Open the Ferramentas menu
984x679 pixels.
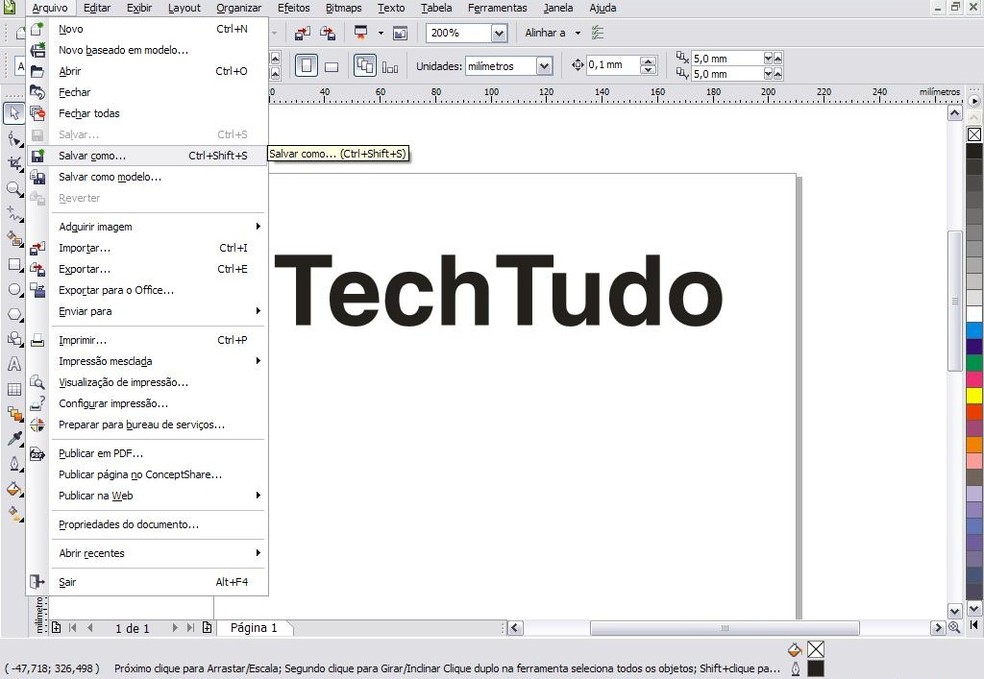[497, 8]
